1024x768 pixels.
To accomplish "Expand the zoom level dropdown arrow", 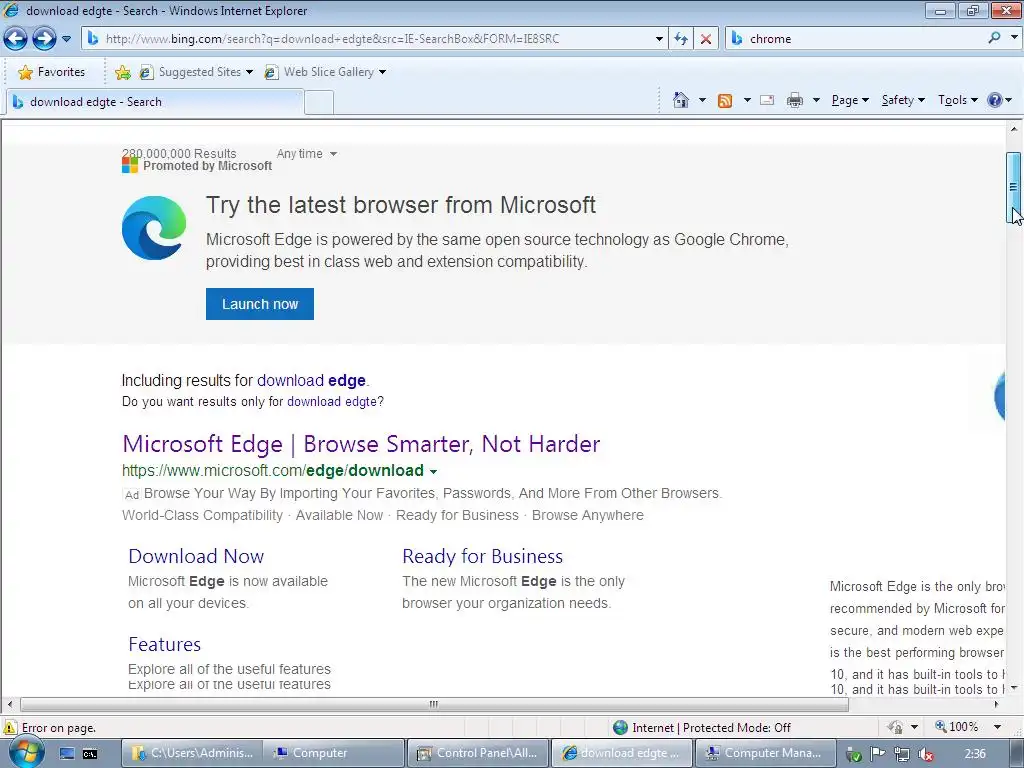I will point(997,728).
